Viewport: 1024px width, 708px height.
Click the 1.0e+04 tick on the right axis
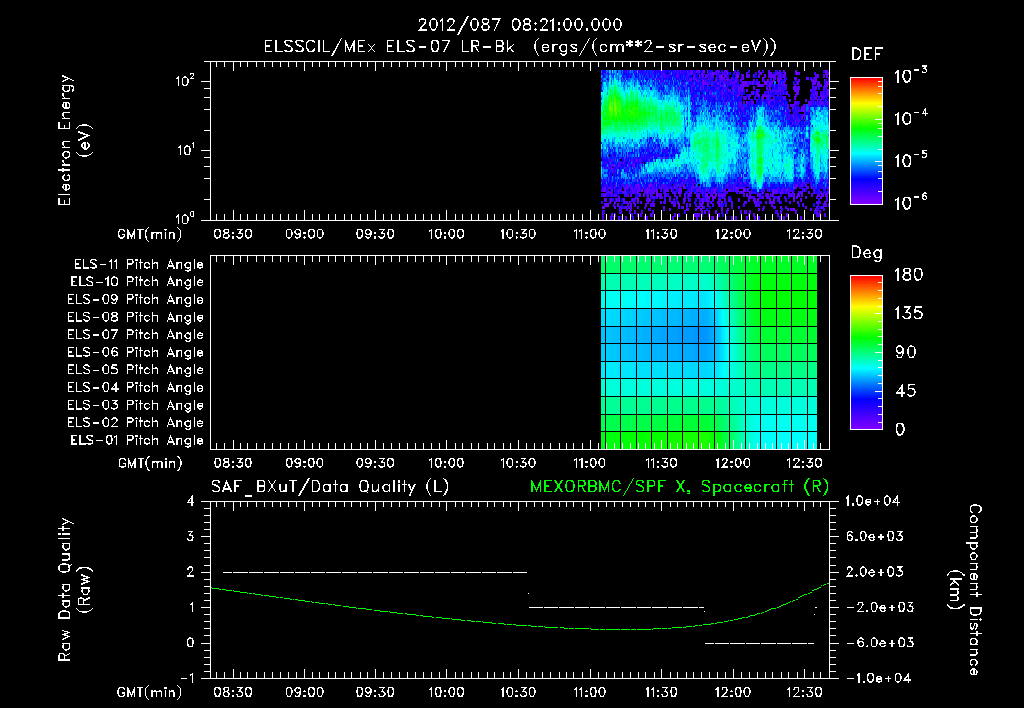(872, 501)
